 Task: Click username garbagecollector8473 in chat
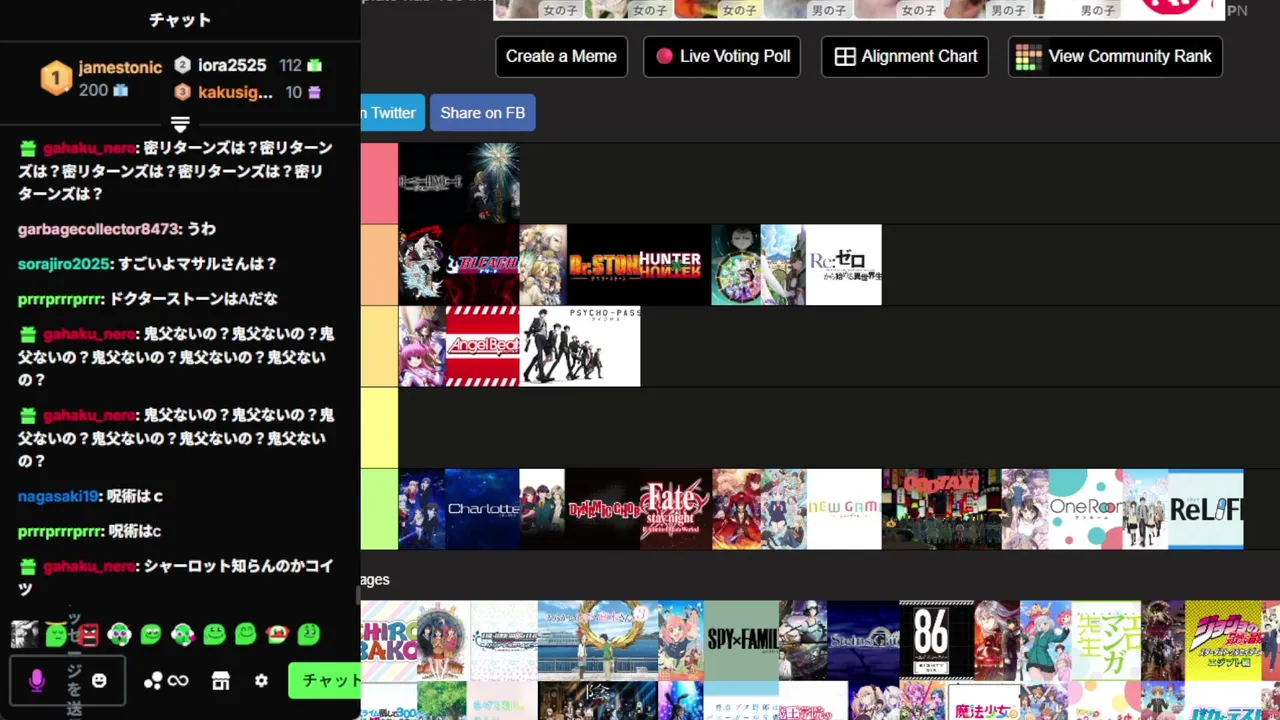(99, 229)
